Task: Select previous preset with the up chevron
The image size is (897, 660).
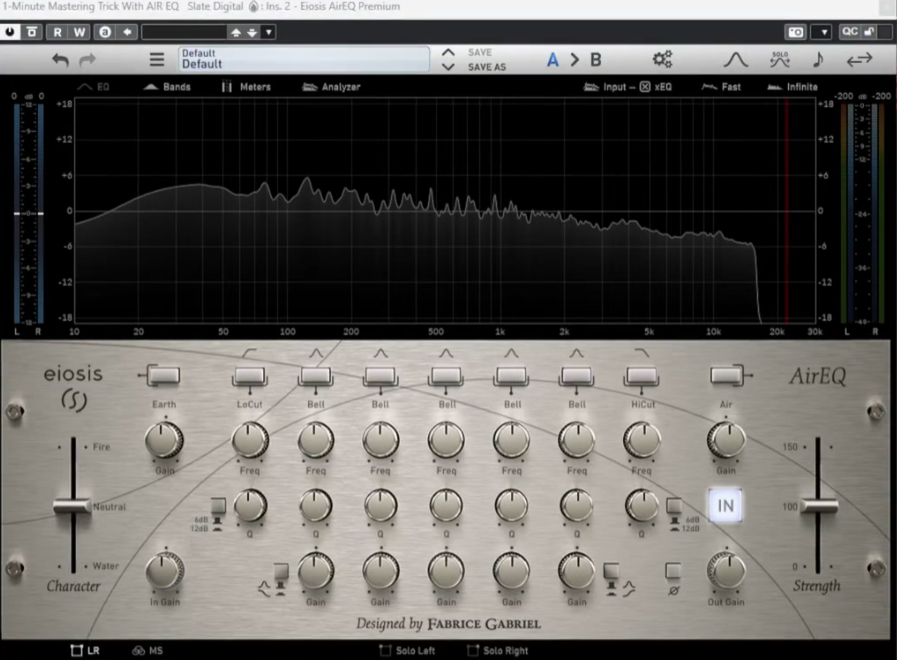Action: click(x=448, y=52)
